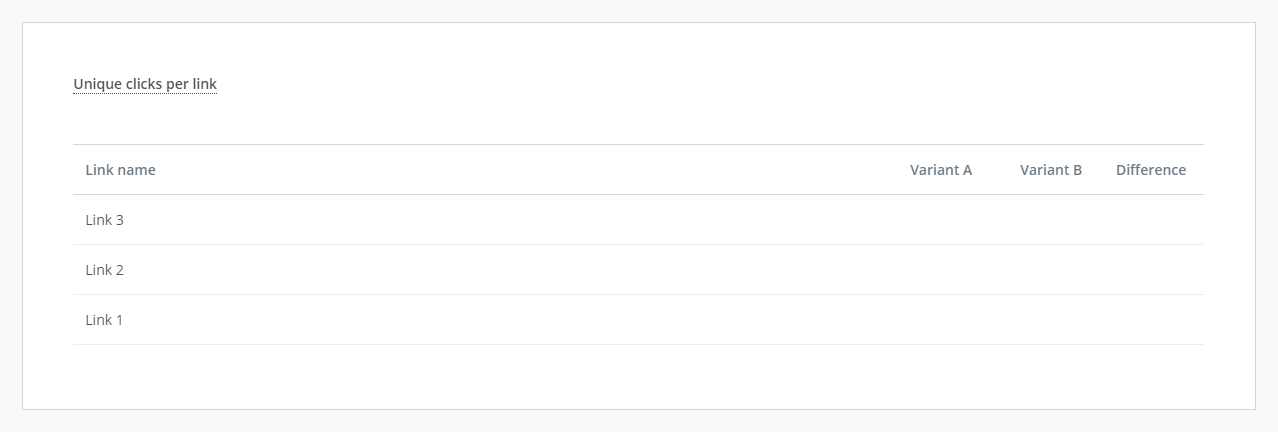The height and width of the screenshot is (432, 1278).
Task: Click the empty white area below Link 1 row
Action: [x=638, y=376]
